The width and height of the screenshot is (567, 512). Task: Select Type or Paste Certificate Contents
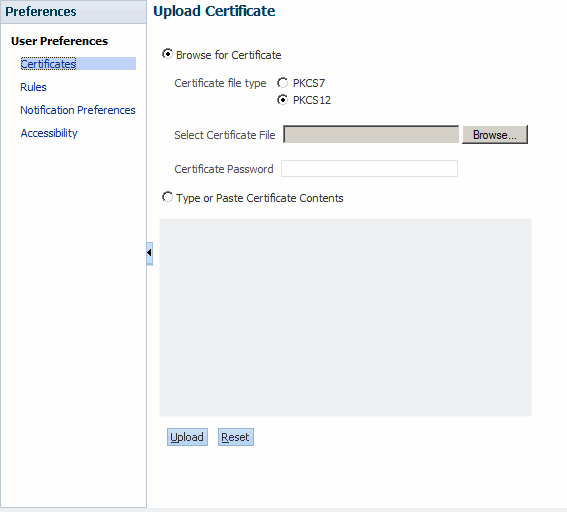167,197
